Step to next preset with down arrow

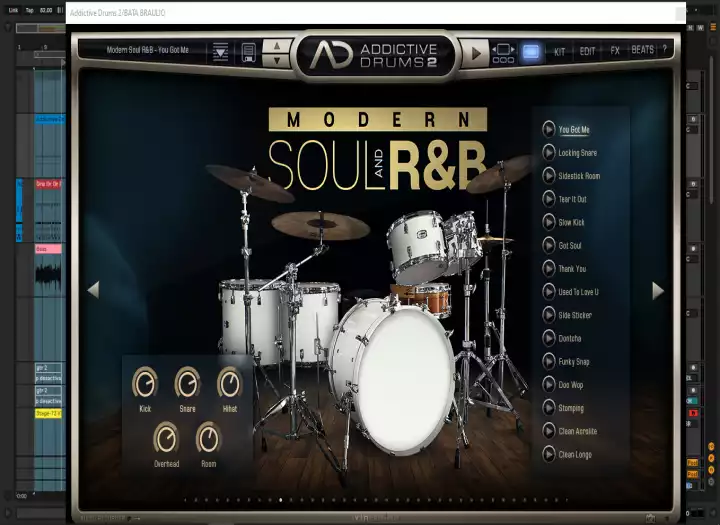tap(276, 60)
